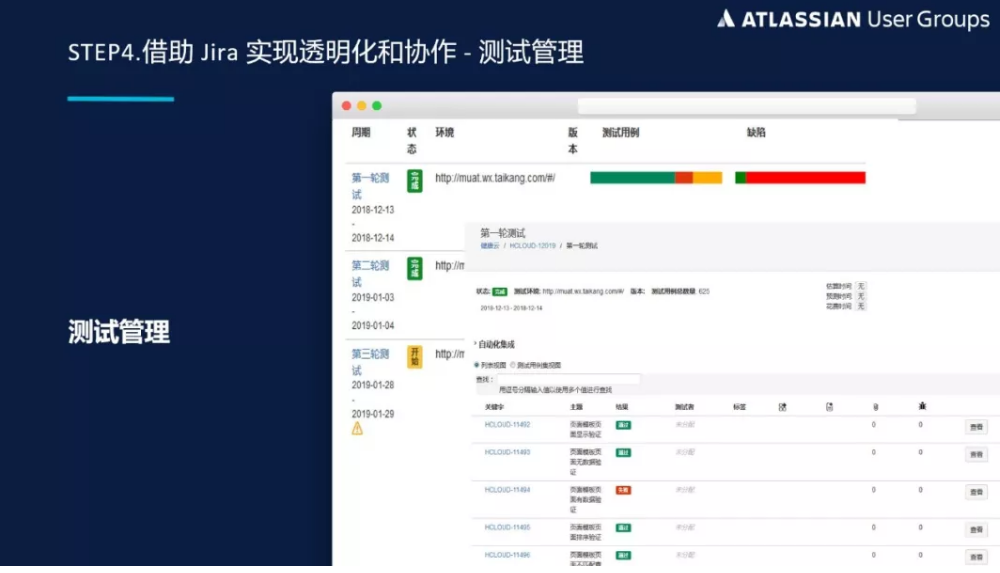Click the green status badge beside 状态 in detail panel
Screen dimensions: 1000x573
click(500, 292)
